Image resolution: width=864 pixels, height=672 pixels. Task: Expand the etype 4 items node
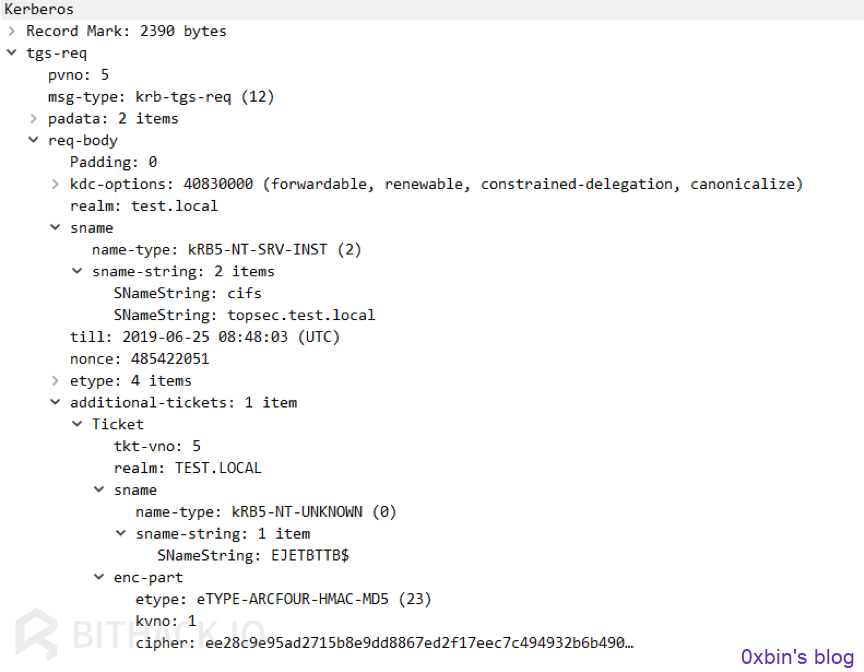click(55, 381)
